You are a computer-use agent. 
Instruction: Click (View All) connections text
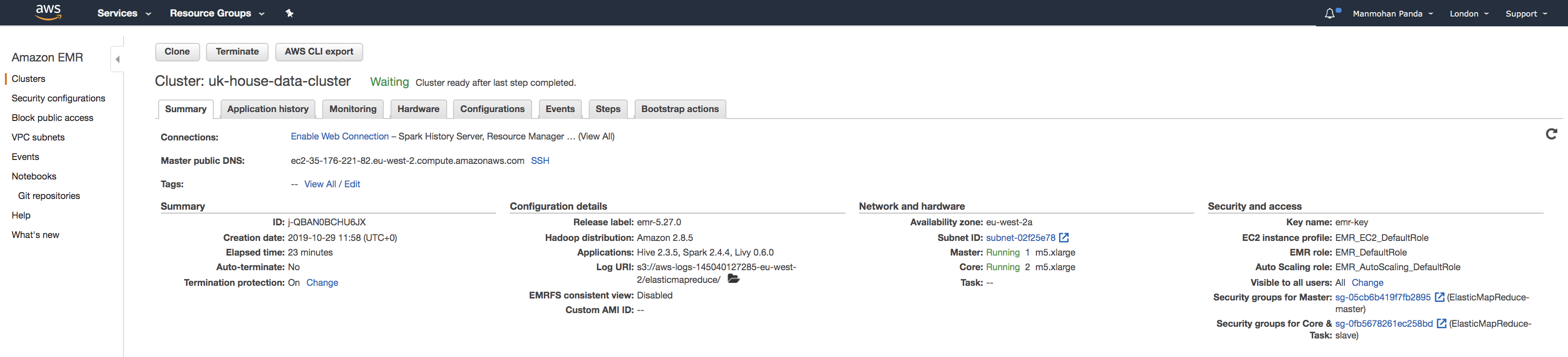pos(596,136)
